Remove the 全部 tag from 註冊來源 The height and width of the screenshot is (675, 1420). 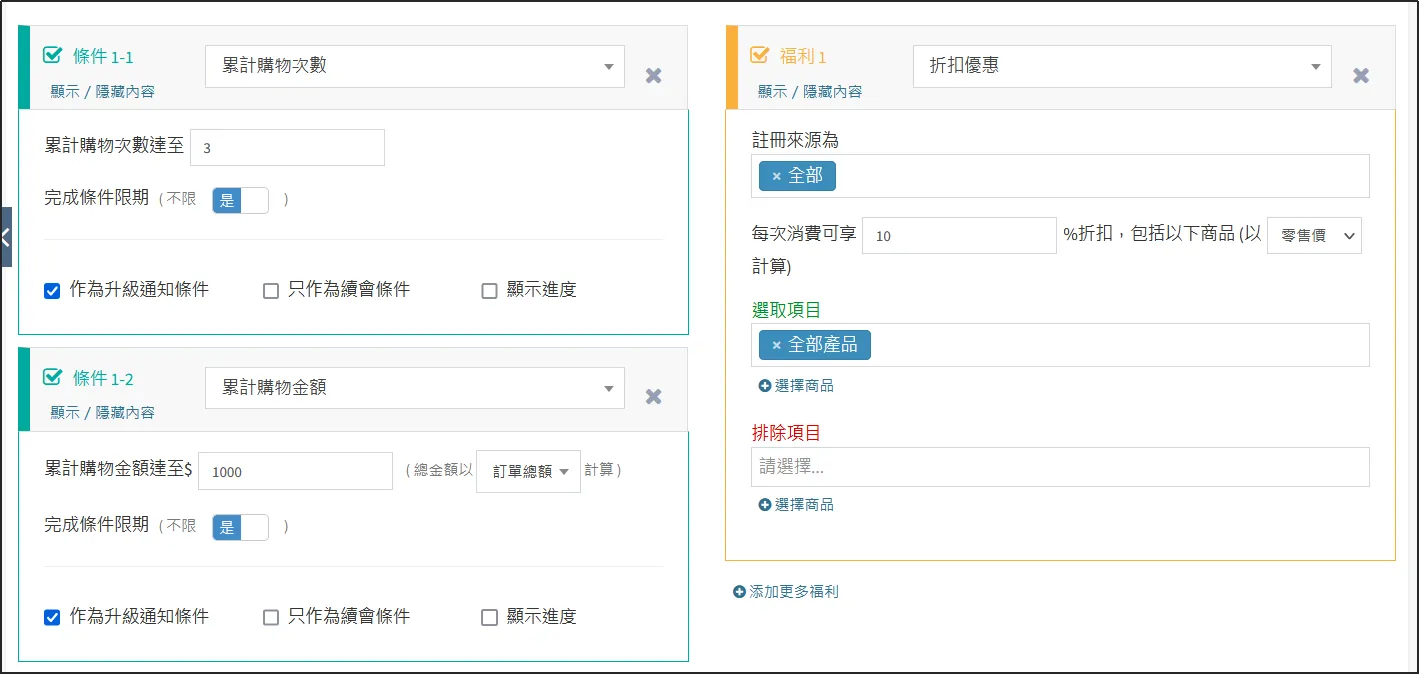tap(776, 176)
